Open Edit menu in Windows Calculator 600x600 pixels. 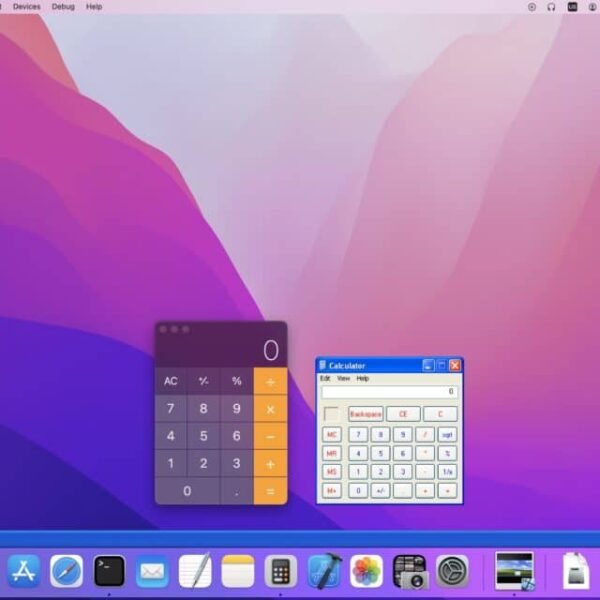pos(325,378)
